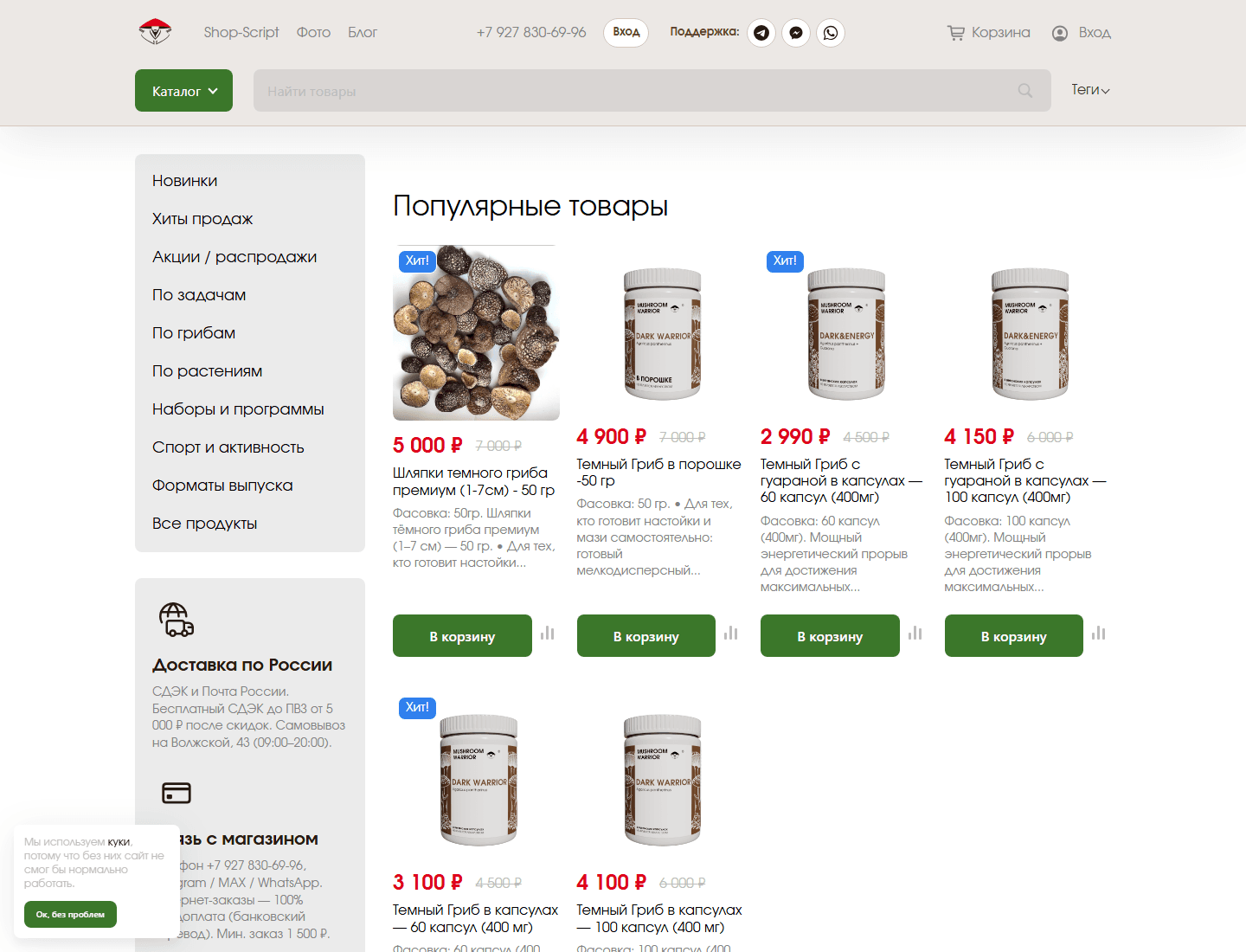Click the delivery truck globe icon
Image resolution: width=1246 pixels, height=952 pixels.
pyautogui.click(x=176, y=620)
